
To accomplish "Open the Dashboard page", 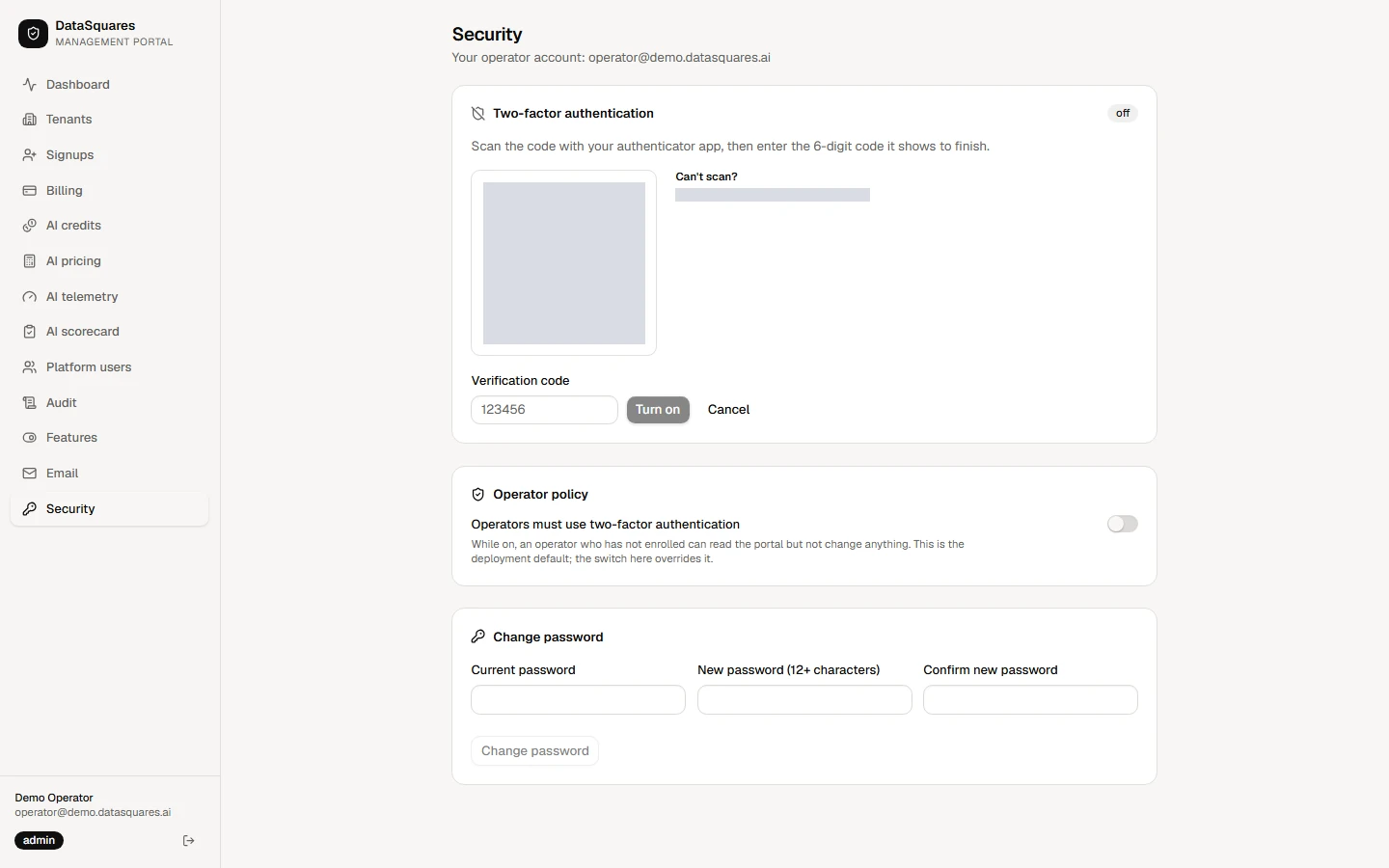I will click(110, 85).
